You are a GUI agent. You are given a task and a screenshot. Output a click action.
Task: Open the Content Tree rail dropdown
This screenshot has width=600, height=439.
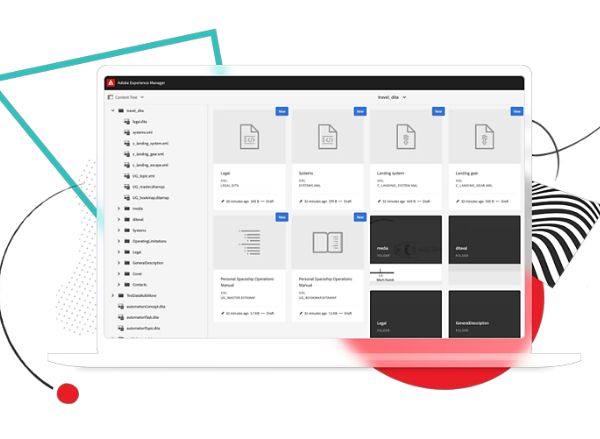point(128,97)
